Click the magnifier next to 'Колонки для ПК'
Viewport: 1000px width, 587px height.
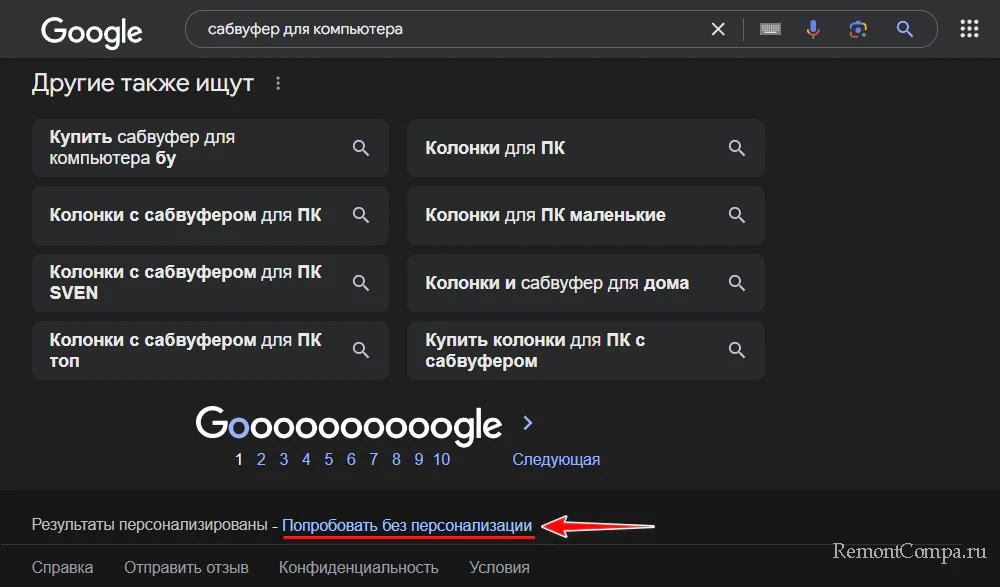(737, 147)
